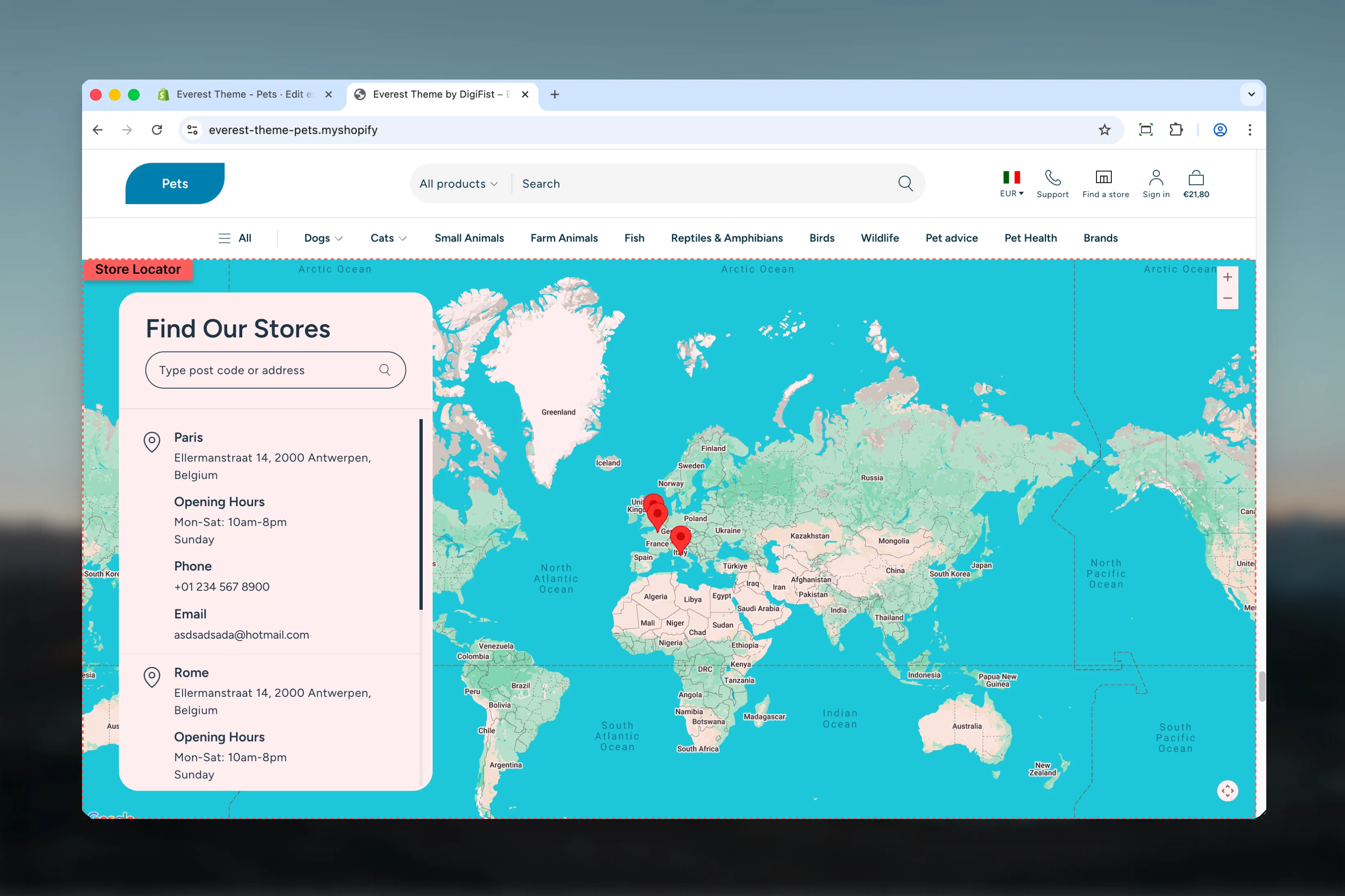The width and height of the screenshot is (1345, 896).
Task: Open Find a store icon
Action: 1106,184
